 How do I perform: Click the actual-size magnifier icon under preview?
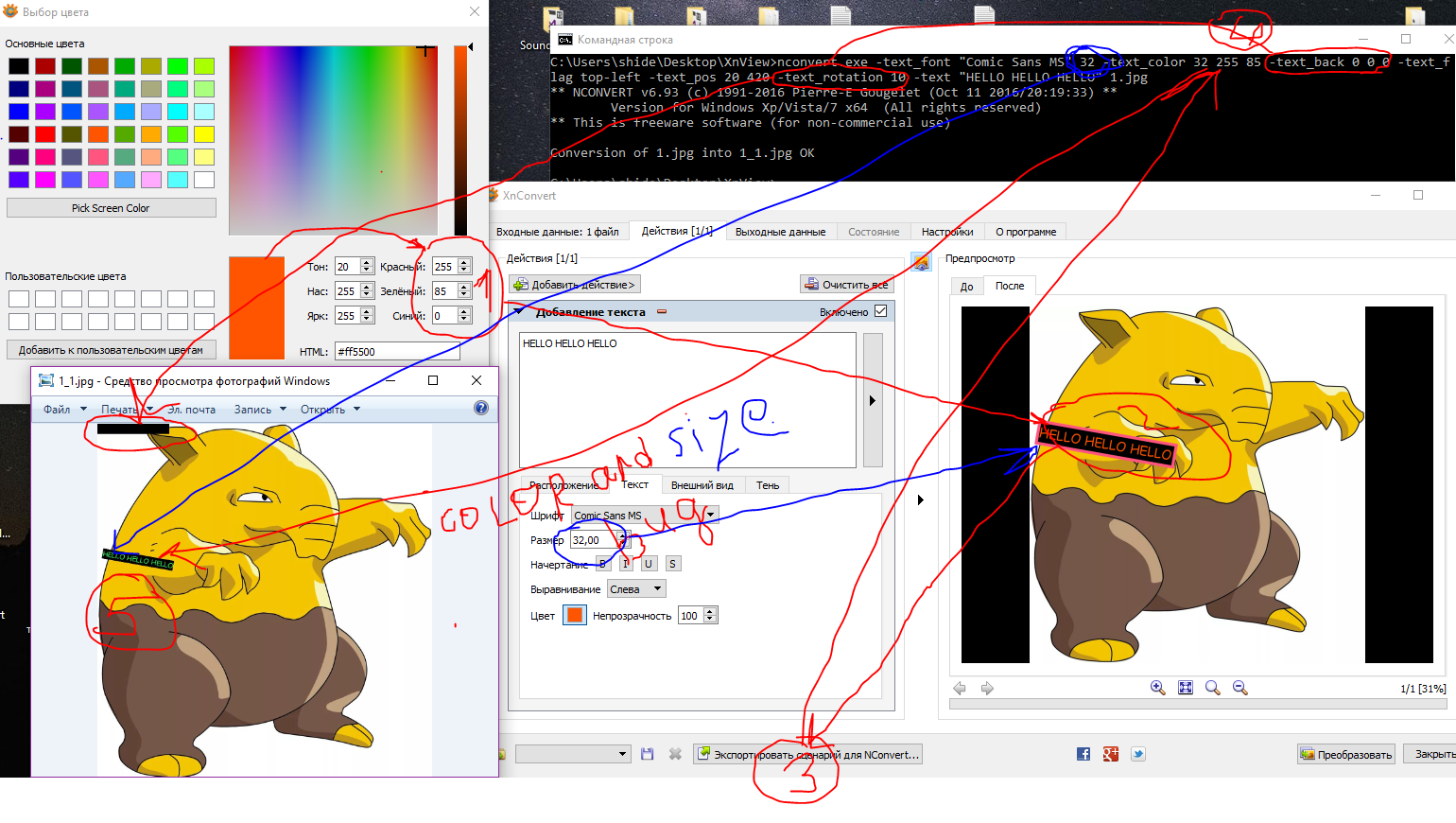point(1213,688)
